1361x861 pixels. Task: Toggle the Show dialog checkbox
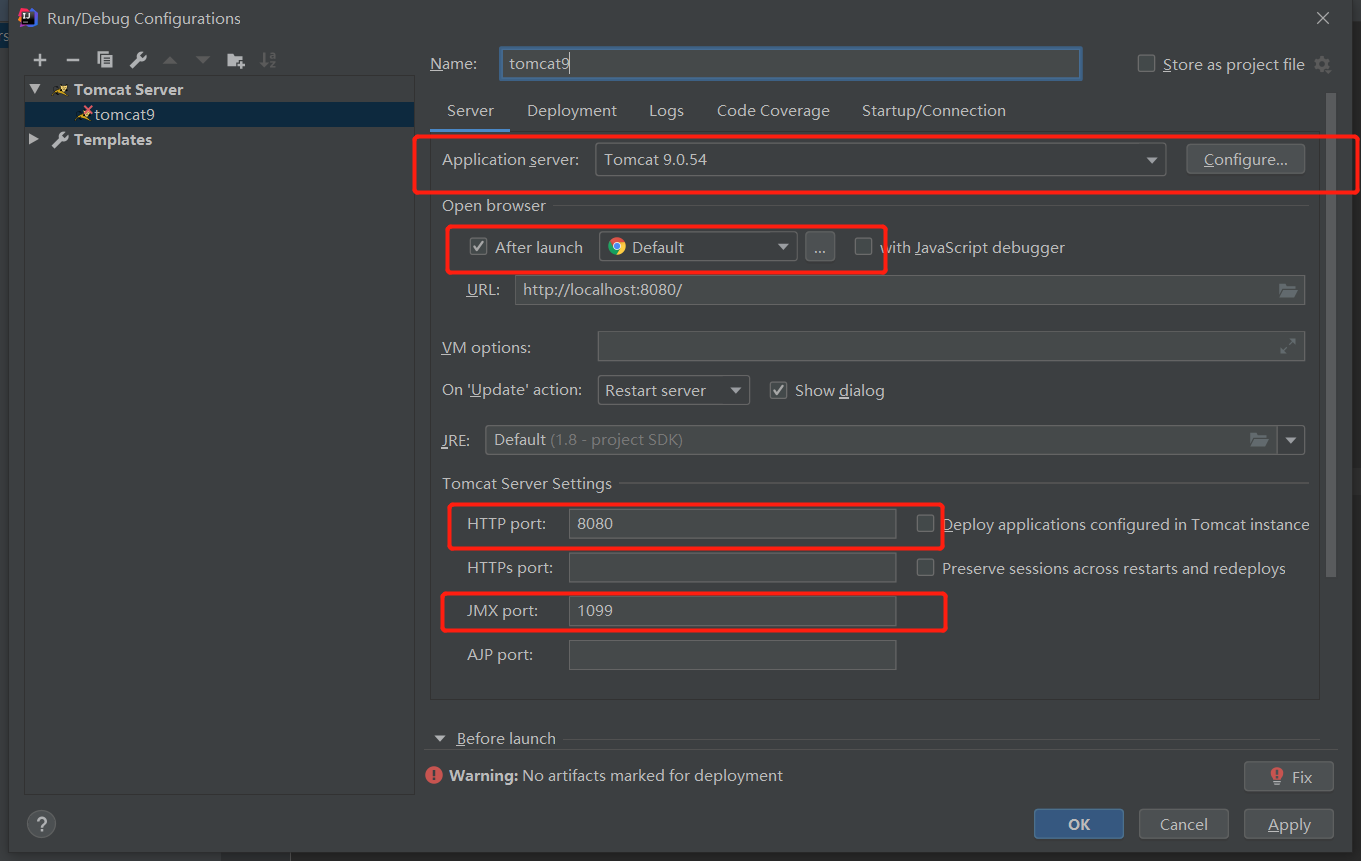[778, 390]
